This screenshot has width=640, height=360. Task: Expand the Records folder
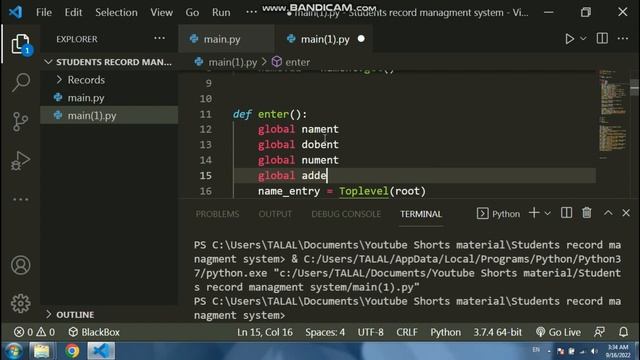click(x=109, y=80)
